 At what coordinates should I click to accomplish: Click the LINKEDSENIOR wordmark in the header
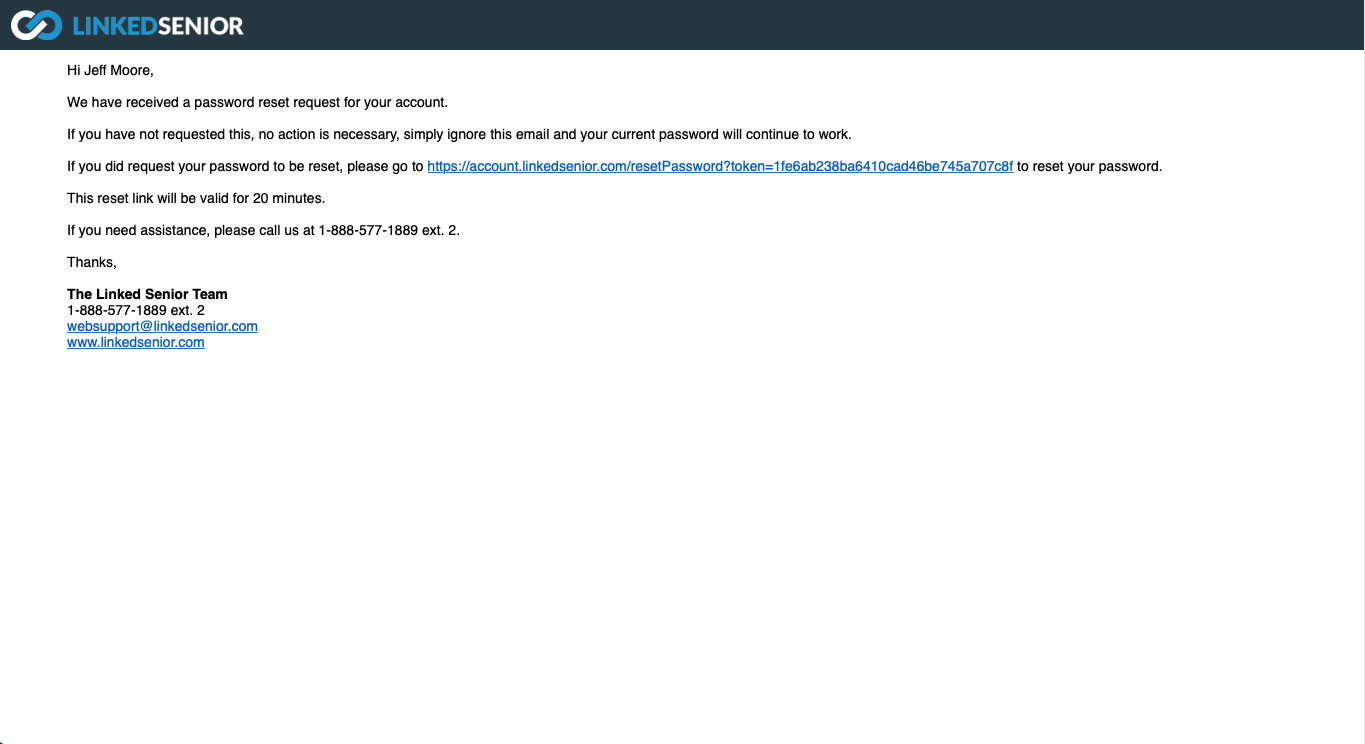click(158, 26)
